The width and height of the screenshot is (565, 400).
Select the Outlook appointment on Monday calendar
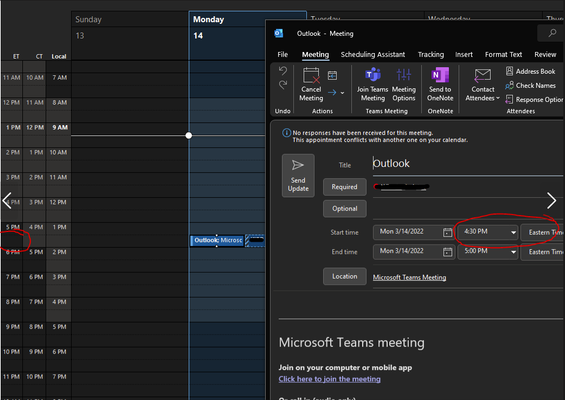[x=217, y=240]
